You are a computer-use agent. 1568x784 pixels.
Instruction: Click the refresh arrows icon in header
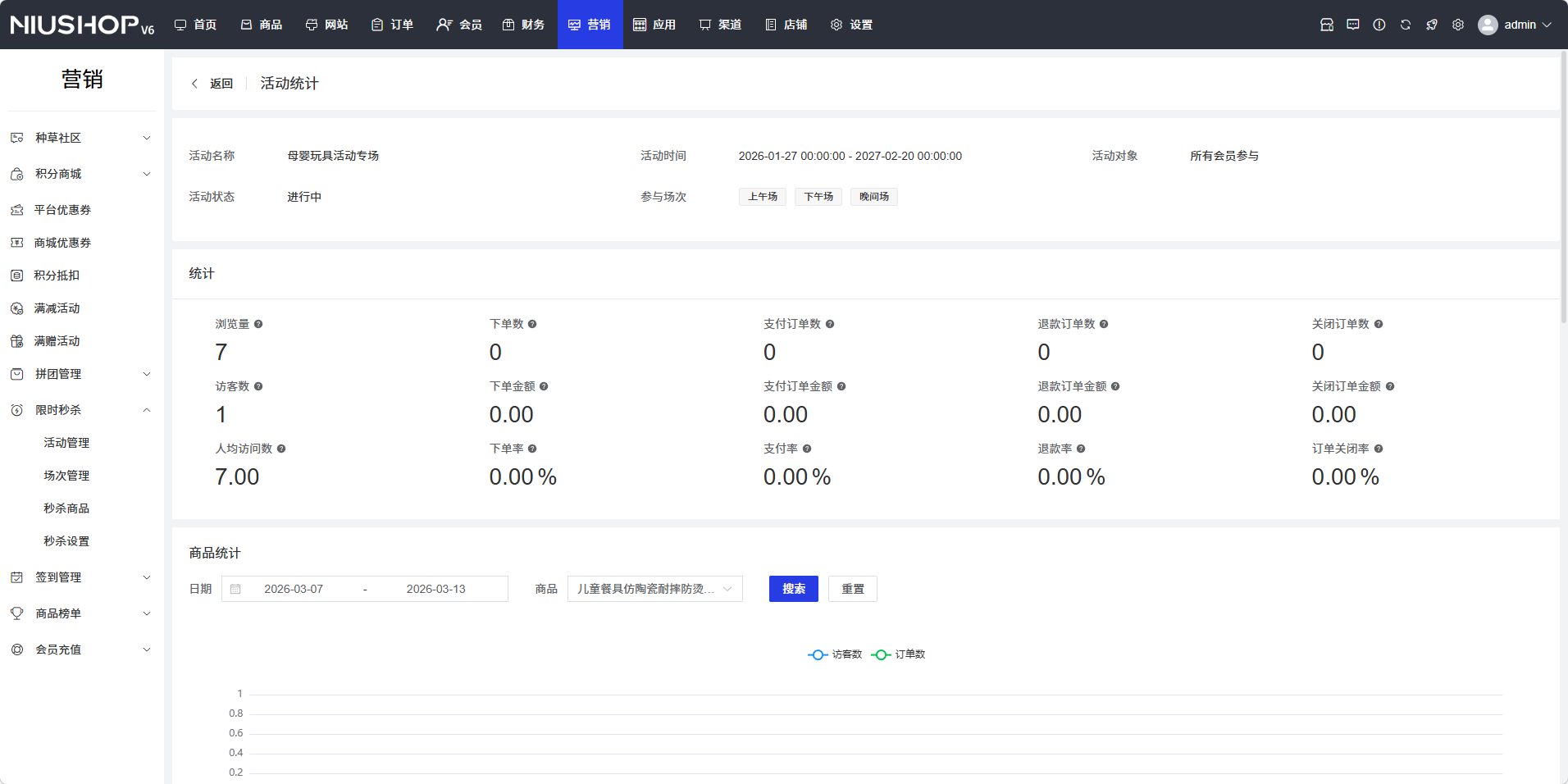pos(1405,25)
